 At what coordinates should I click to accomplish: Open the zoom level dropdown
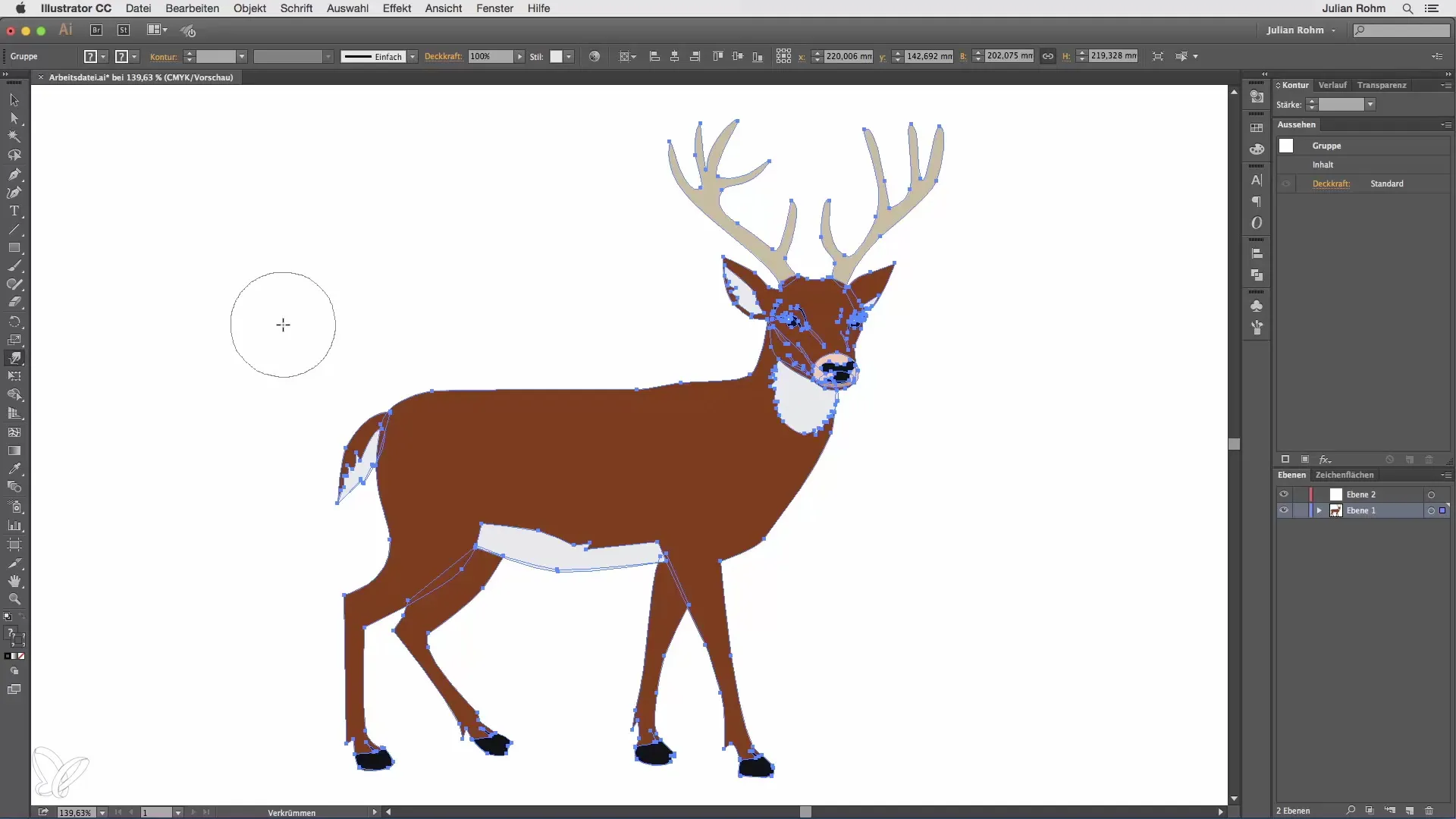coord(102,812)
